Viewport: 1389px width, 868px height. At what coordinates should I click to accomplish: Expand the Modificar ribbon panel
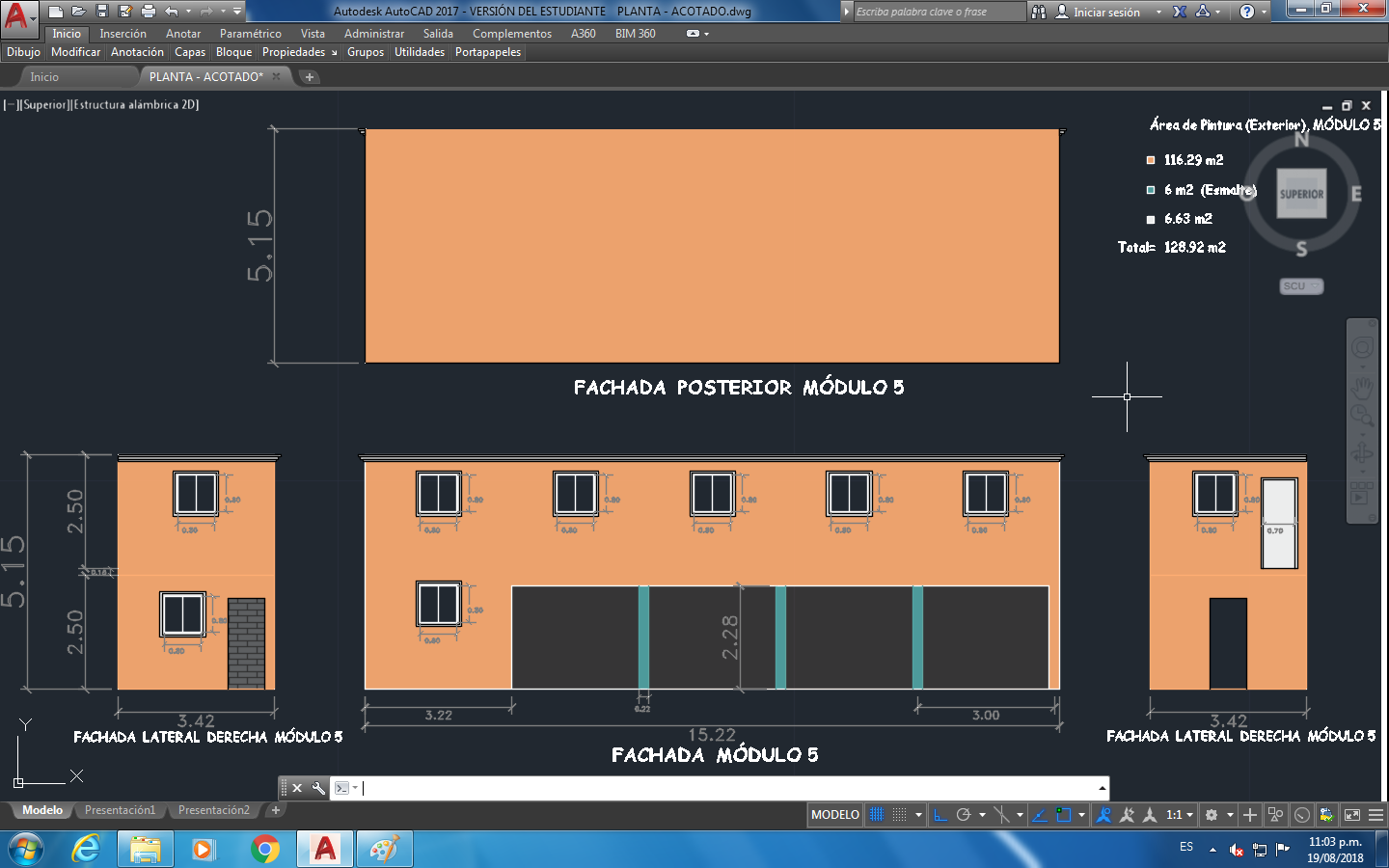pos(75,52)
